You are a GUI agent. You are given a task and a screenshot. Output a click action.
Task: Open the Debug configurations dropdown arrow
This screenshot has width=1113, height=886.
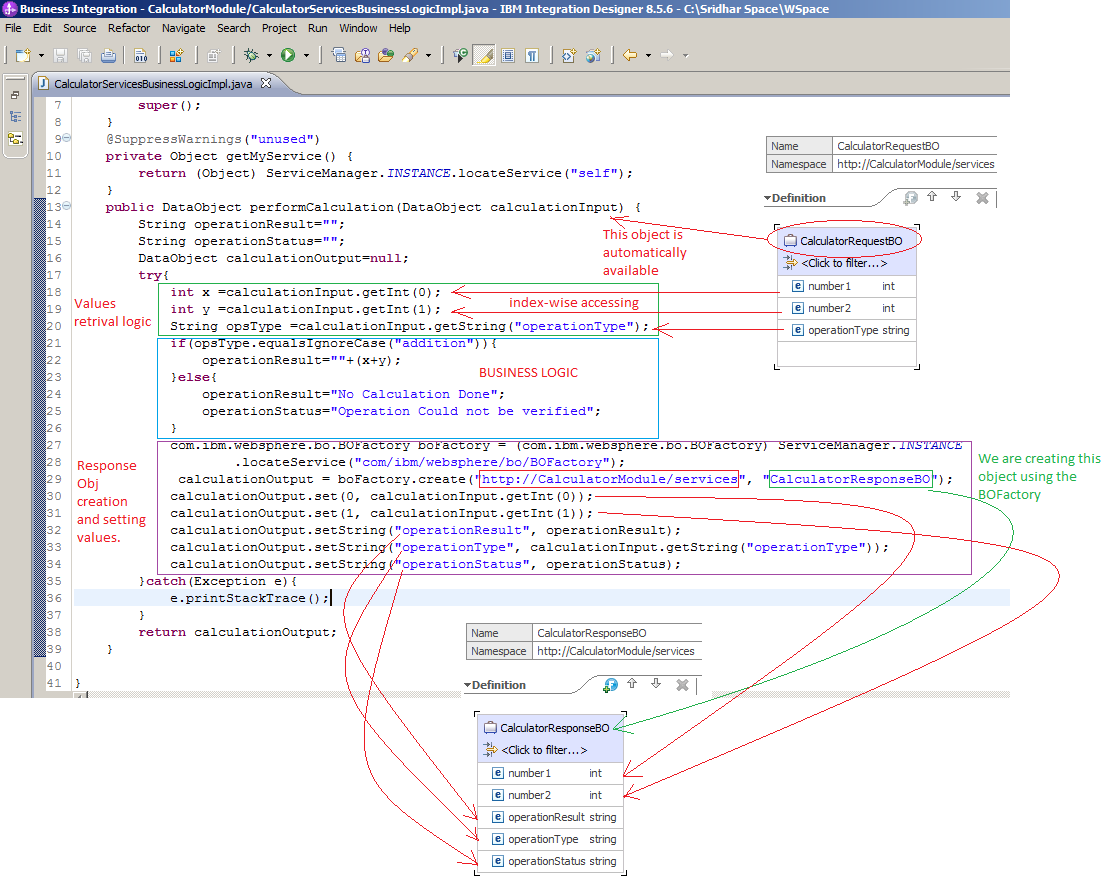click(269, 55)
